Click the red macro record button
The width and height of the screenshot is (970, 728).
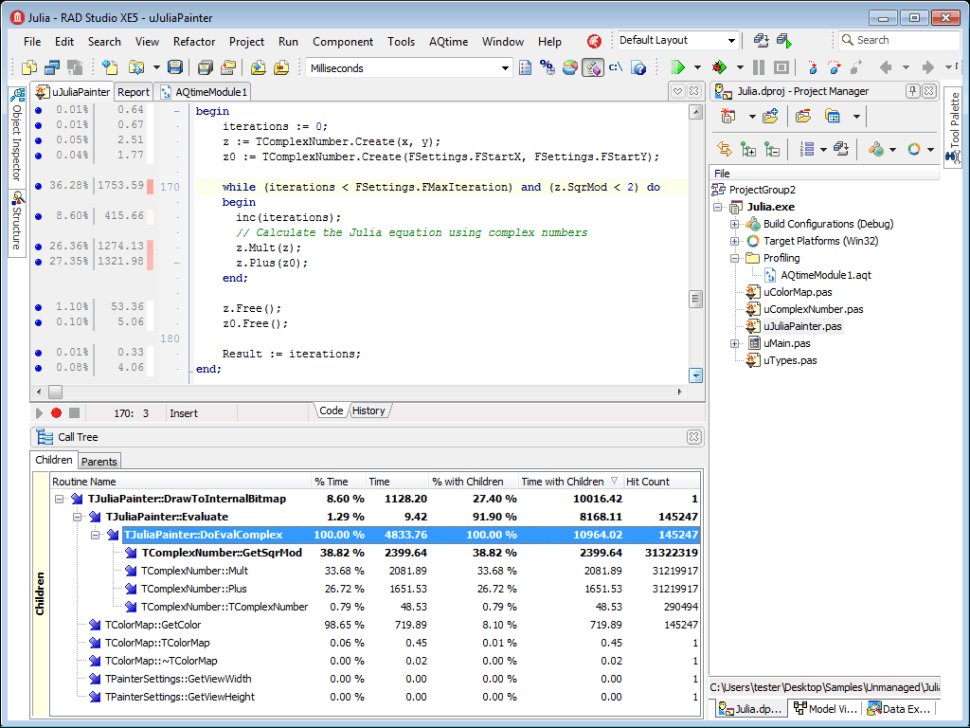click(x=56, y=412)
